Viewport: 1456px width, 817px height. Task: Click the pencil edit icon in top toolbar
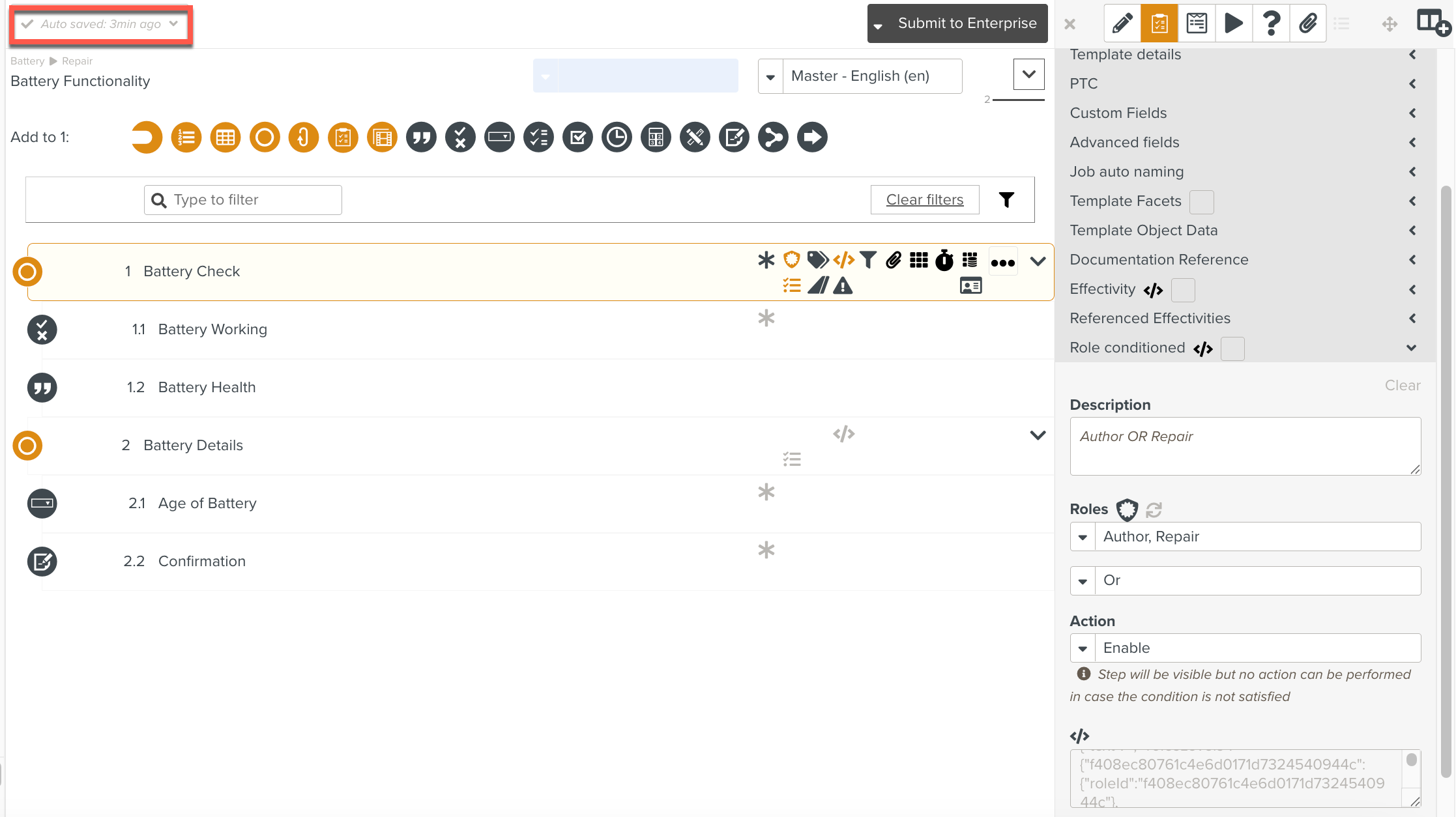click(x=1122, y=23)
